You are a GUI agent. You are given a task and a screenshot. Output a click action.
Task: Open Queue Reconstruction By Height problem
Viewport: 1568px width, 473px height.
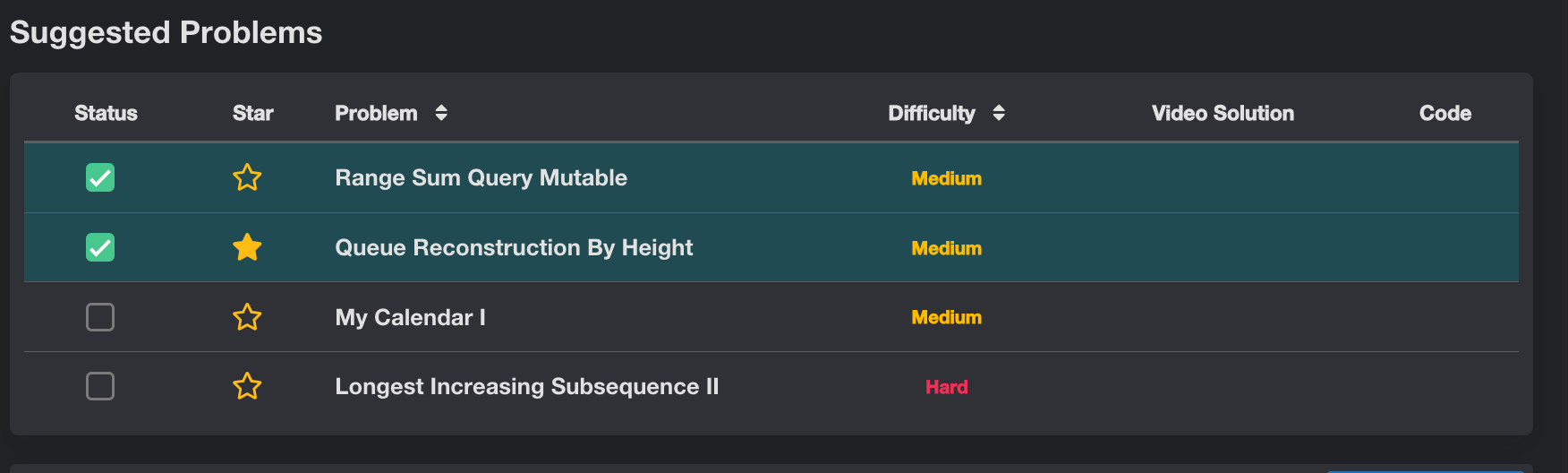pos(514,247)
